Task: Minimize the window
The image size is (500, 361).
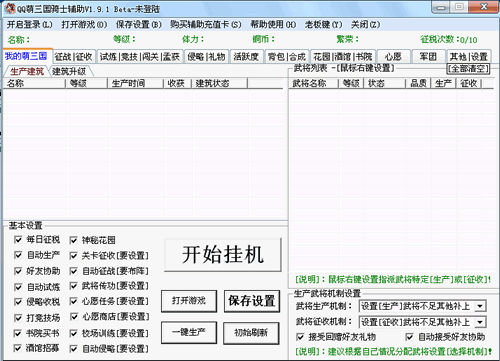Action: click(x=441, y=8)
